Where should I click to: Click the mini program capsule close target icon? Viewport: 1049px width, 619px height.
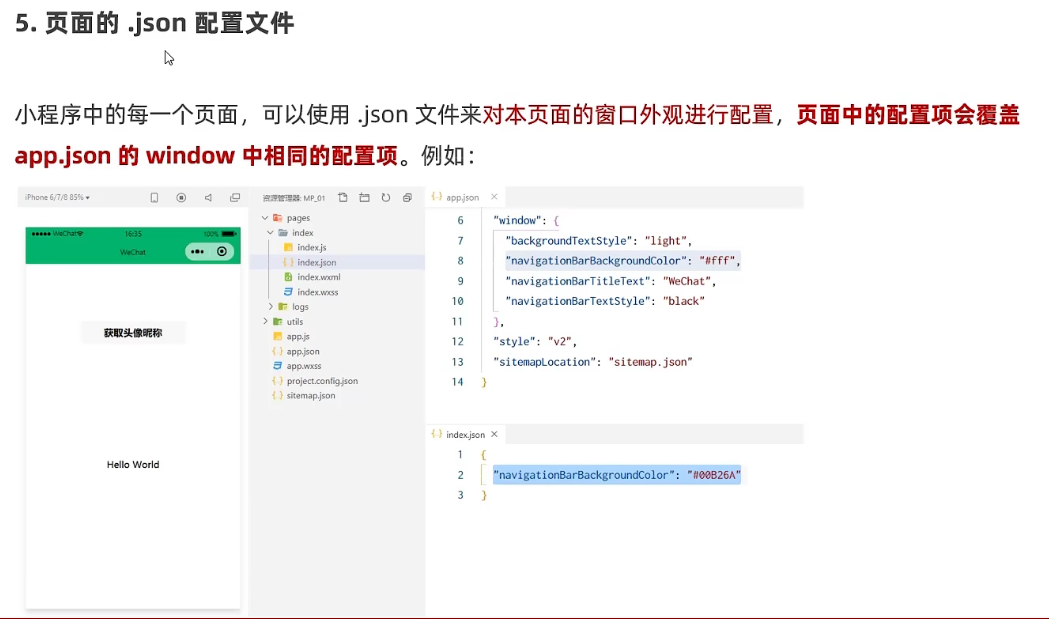tap(222, 252)
